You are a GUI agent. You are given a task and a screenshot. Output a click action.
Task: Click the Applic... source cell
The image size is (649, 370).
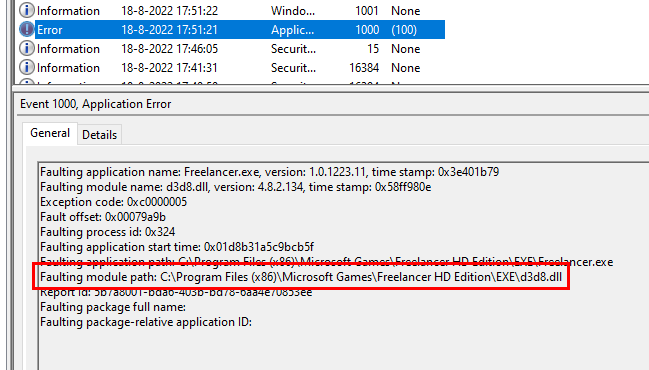click(292, 30)
